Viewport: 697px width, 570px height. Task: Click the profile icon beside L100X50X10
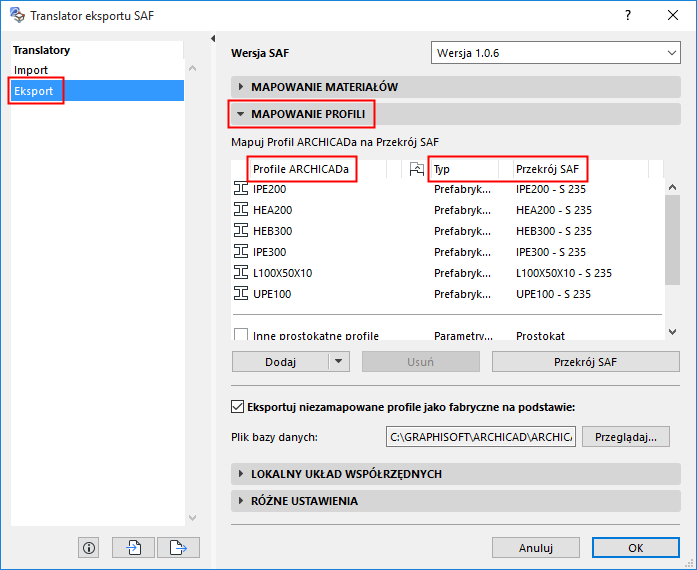241,273
